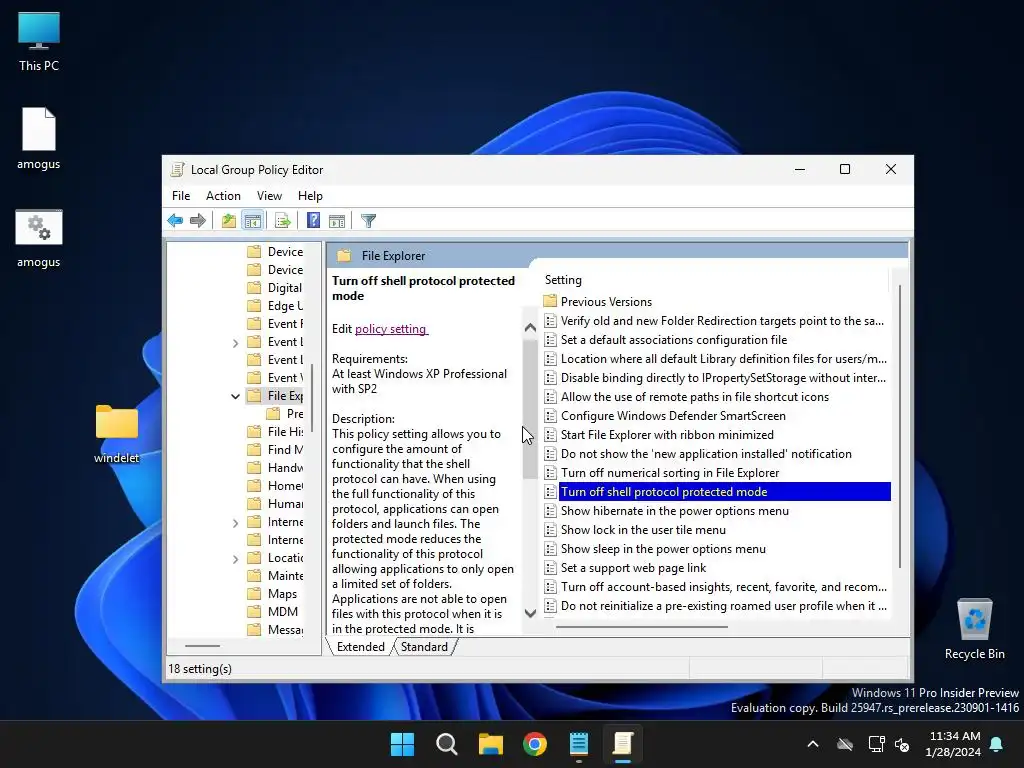Click the blue Help toolbar icon

click(313, 221)
